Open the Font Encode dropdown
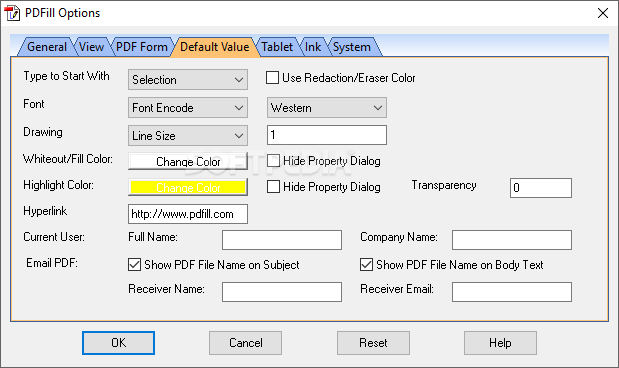 coord(188,108)
